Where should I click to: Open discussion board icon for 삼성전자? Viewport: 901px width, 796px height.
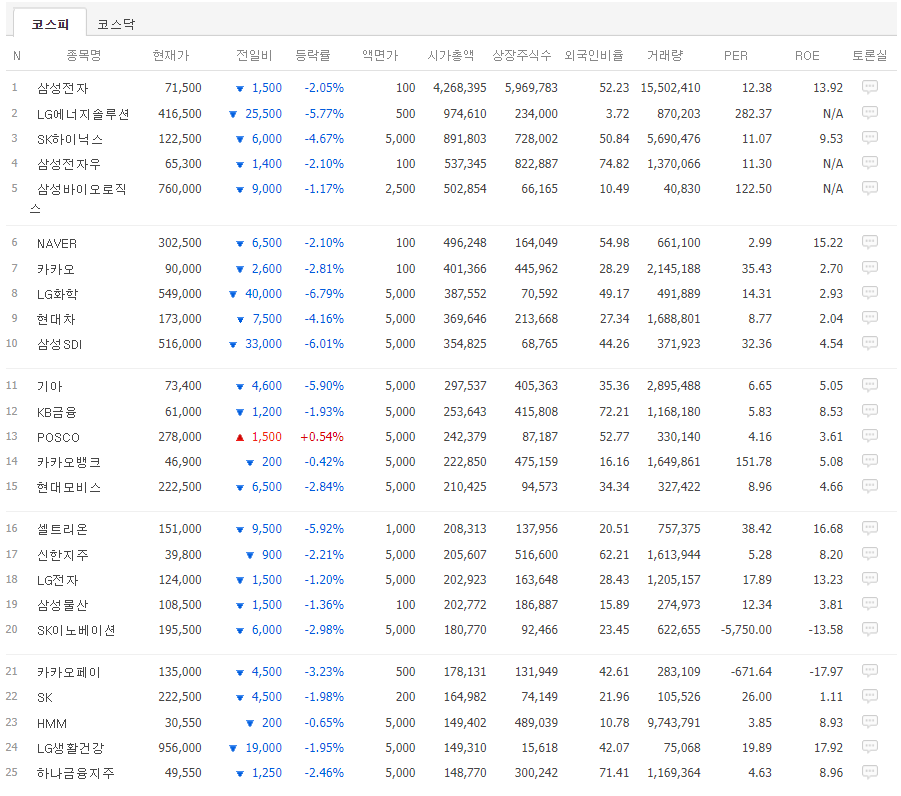coord(869,88)
